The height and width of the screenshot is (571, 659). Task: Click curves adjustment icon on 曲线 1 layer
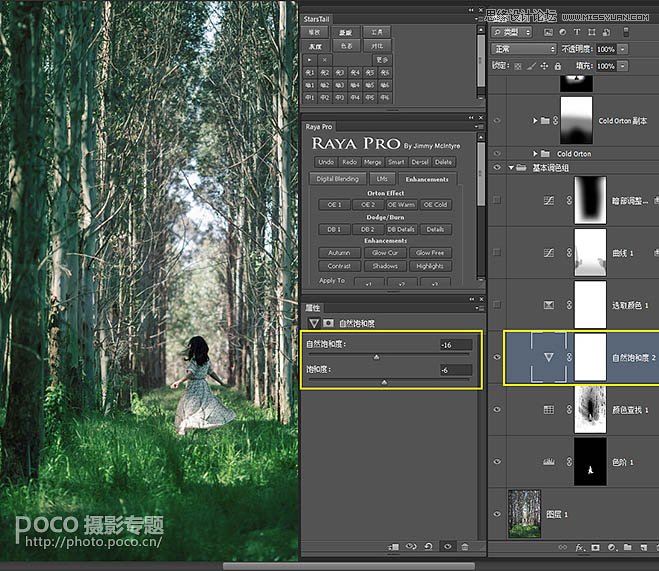pos(549,253)
